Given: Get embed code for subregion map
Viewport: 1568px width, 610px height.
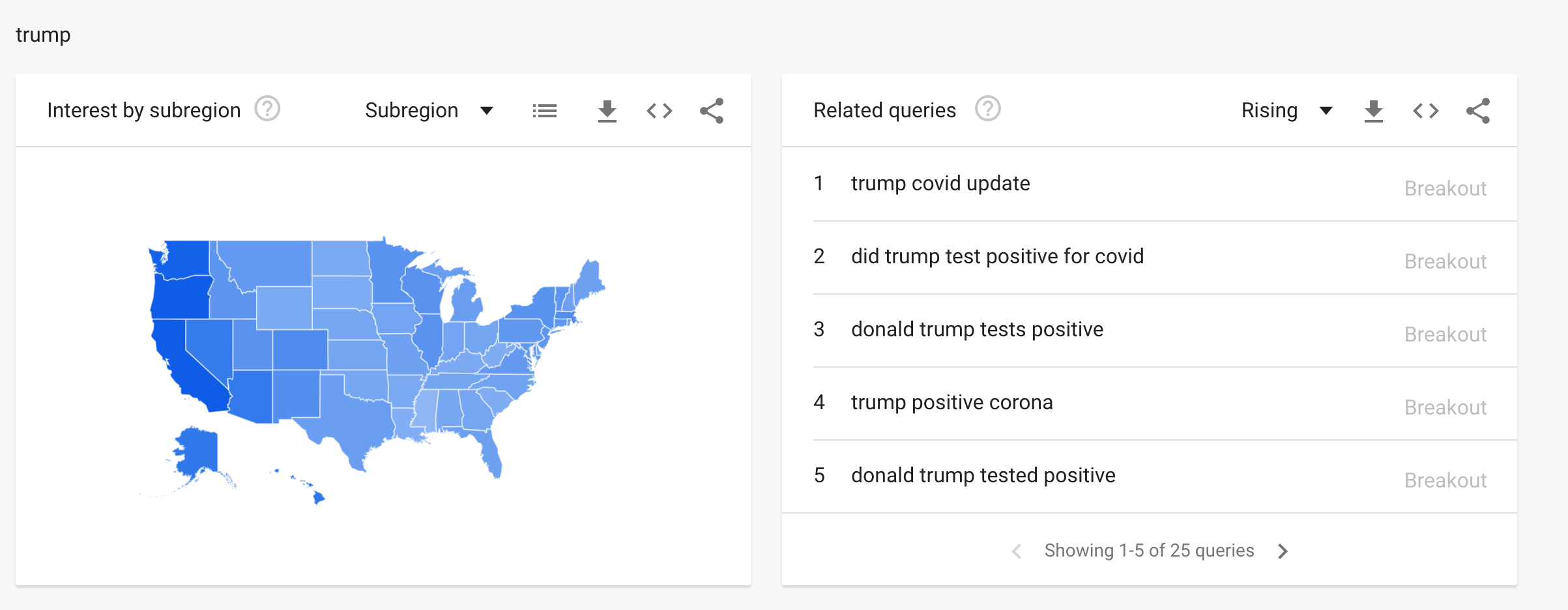Looking at the screenshot, I should (x=659, y=111).
